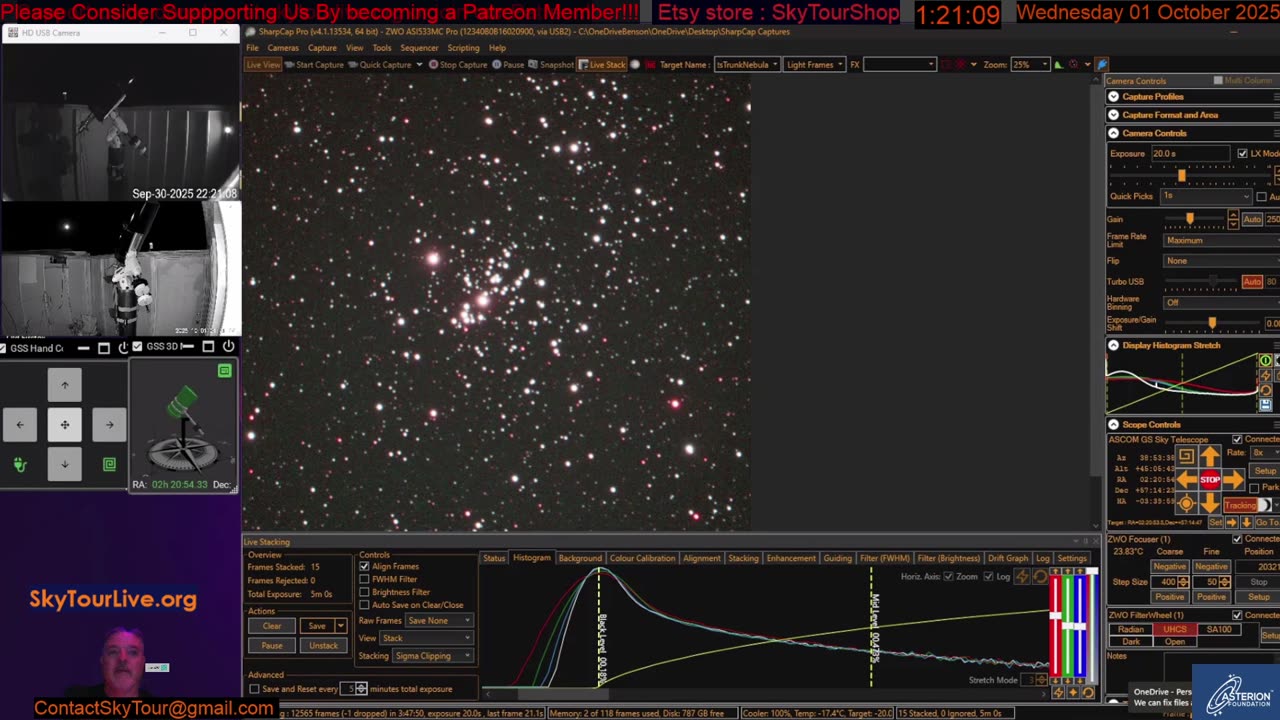Viewport: 1280px width, 720px height.
Task: Toggle the Align Frames checkbox
Action: click(364, 567)
